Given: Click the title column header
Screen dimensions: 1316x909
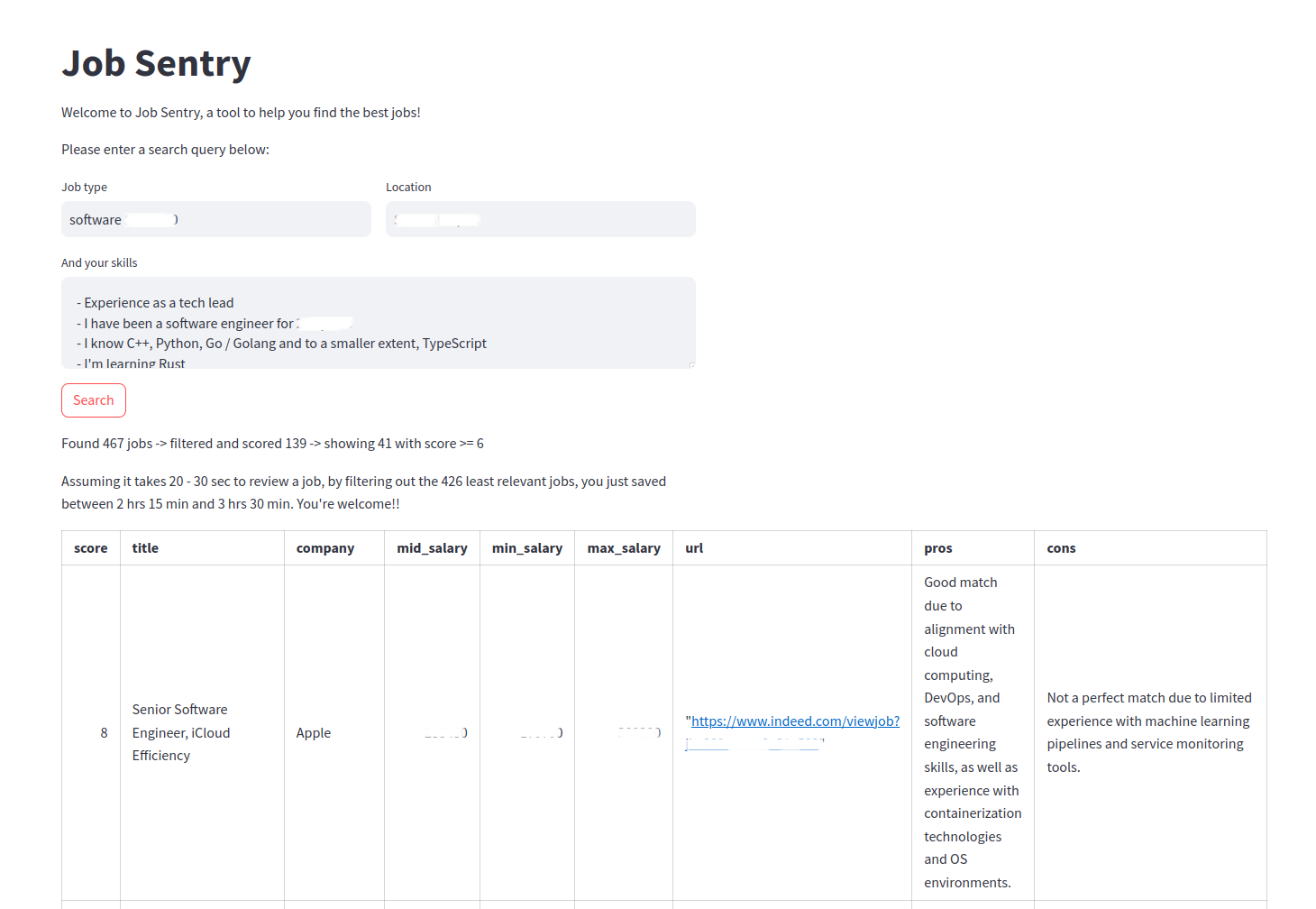Looking at the screenshot, I should (x=145, y=548).
